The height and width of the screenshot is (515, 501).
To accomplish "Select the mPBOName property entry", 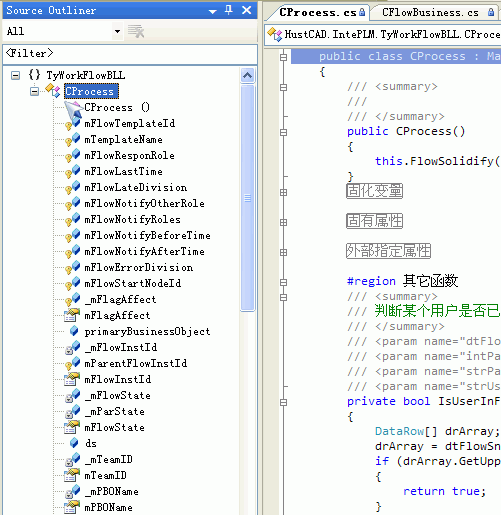I will 108,507.
